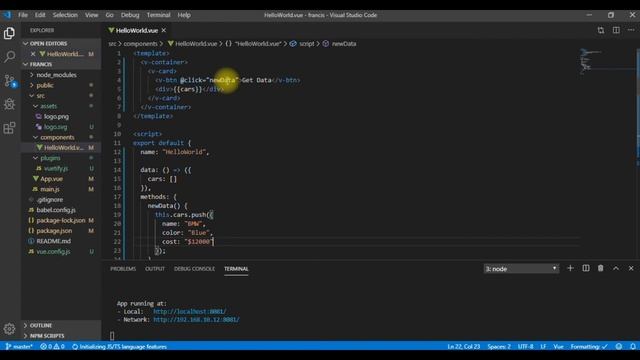The height and width of the screenshot is (360, 640).
Task: Click the Open Changes icon in editor toolbar
Action: coord(601,30)
